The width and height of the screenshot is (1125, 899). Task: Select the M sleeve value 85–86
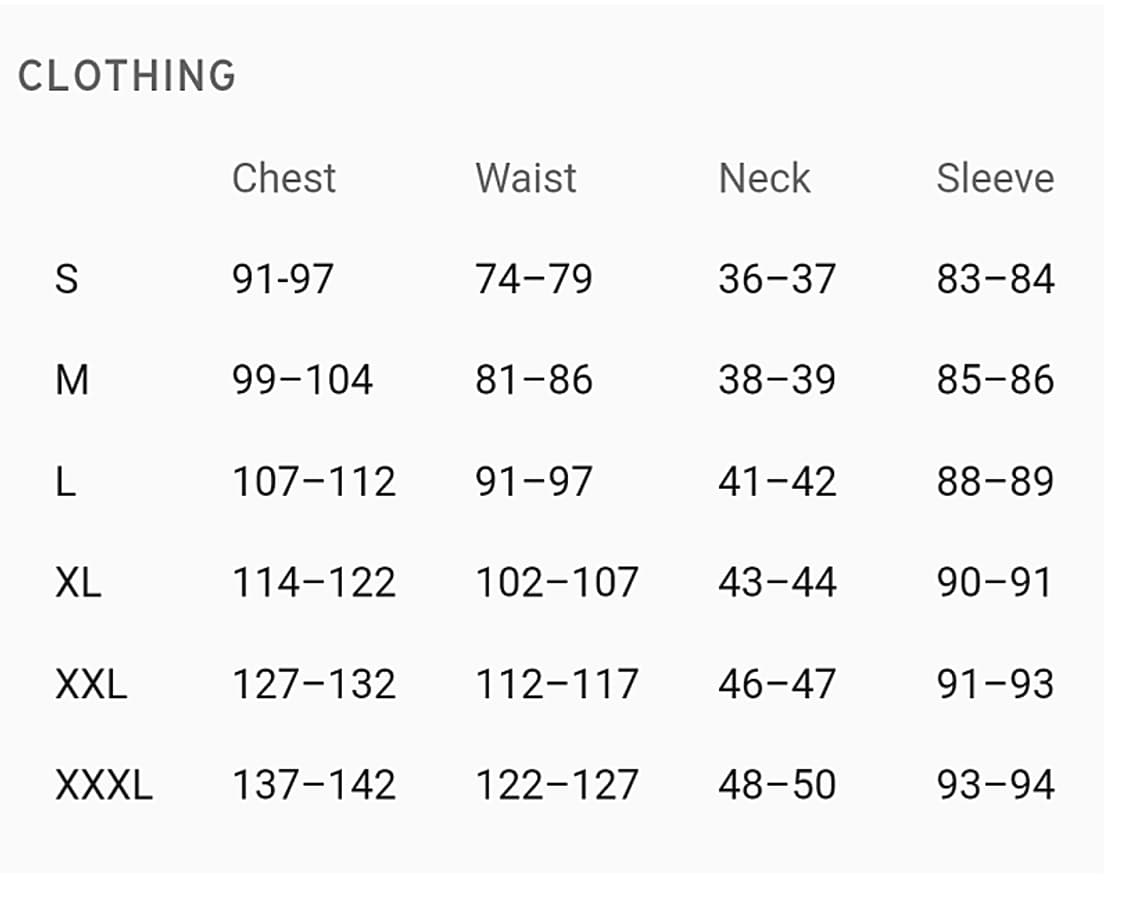(995, 380)
